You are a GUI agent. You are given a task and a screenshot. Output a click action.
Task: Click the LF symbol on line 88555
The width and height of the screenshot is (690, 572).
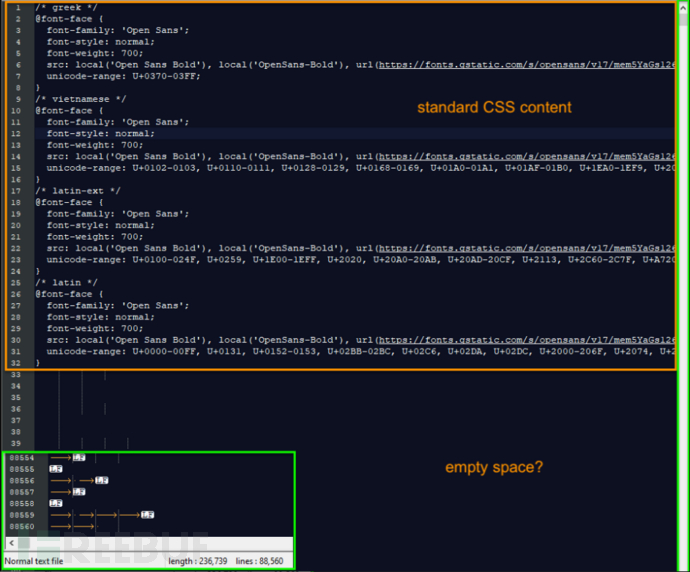click(x=56, y=469)
